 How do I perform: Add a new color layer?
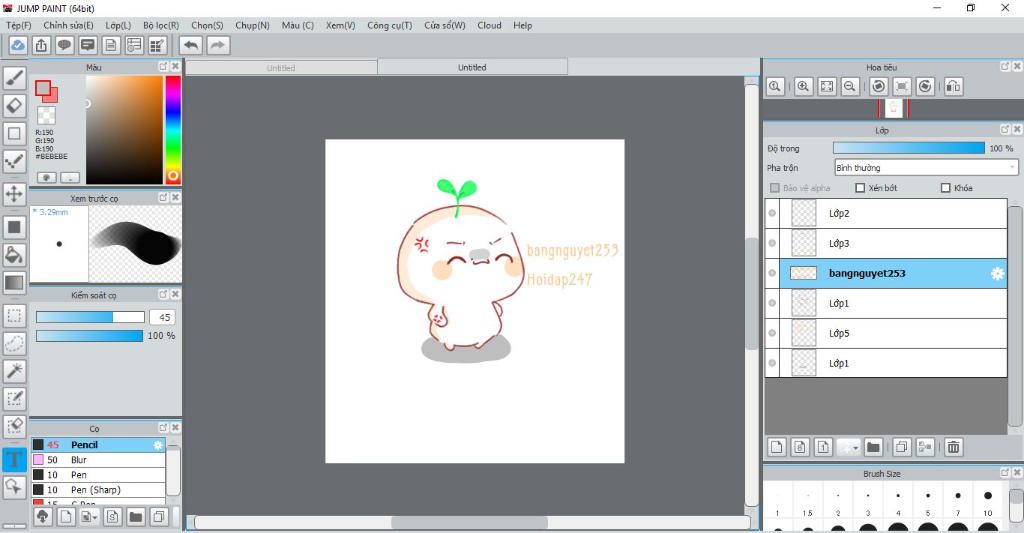click(x=776, y=447)
